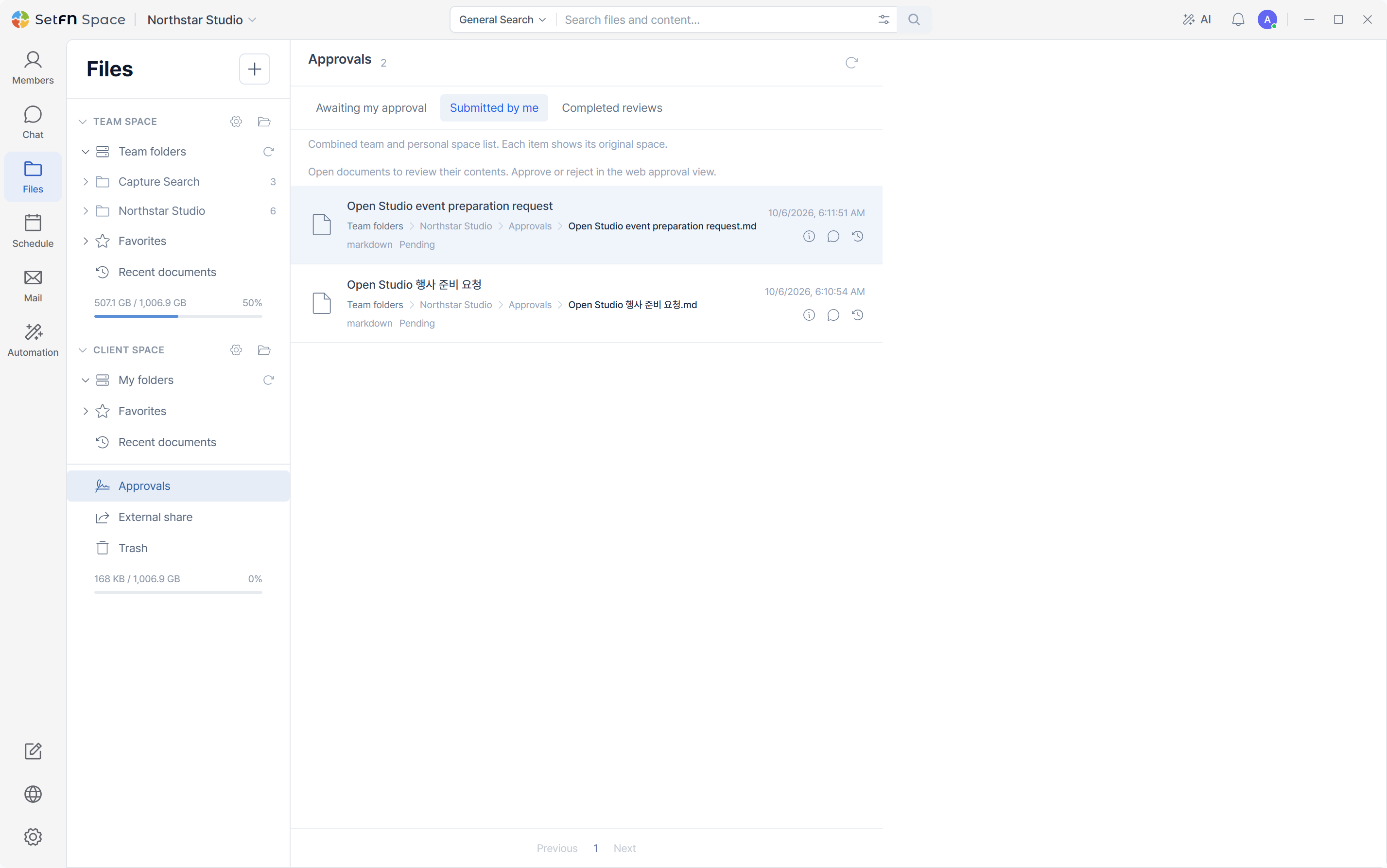Open Client Space settings gear
The height and width of the screenshot is (868, 1387).
236,349
